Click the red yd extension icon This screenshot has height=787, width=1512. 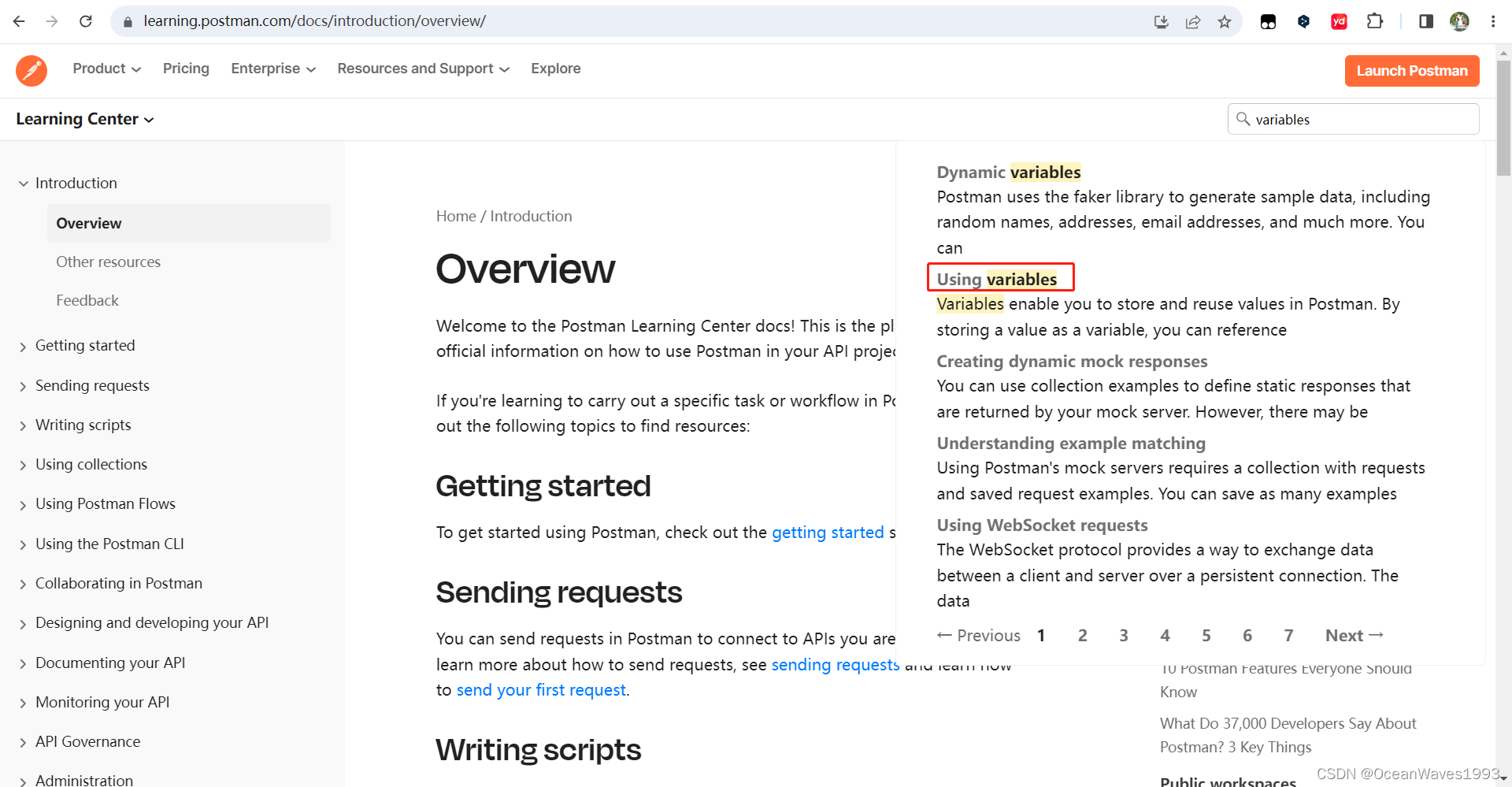point(1339,22)
